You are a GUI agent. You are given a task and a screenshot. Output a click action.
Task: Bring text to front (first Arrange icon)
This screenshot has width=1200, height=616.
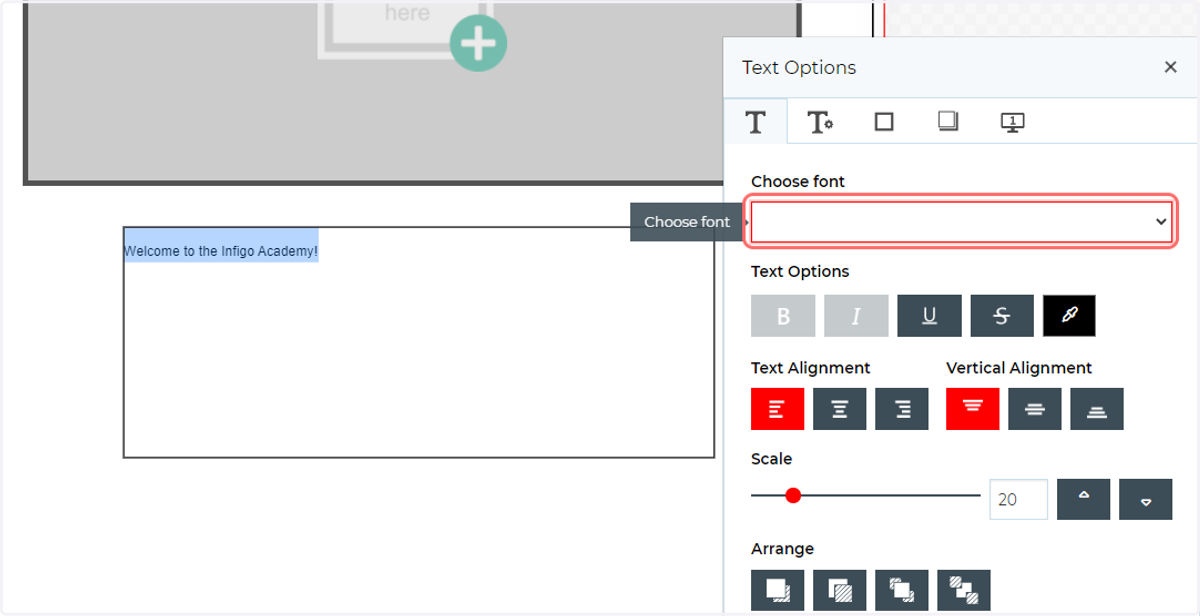pos(777,590)
